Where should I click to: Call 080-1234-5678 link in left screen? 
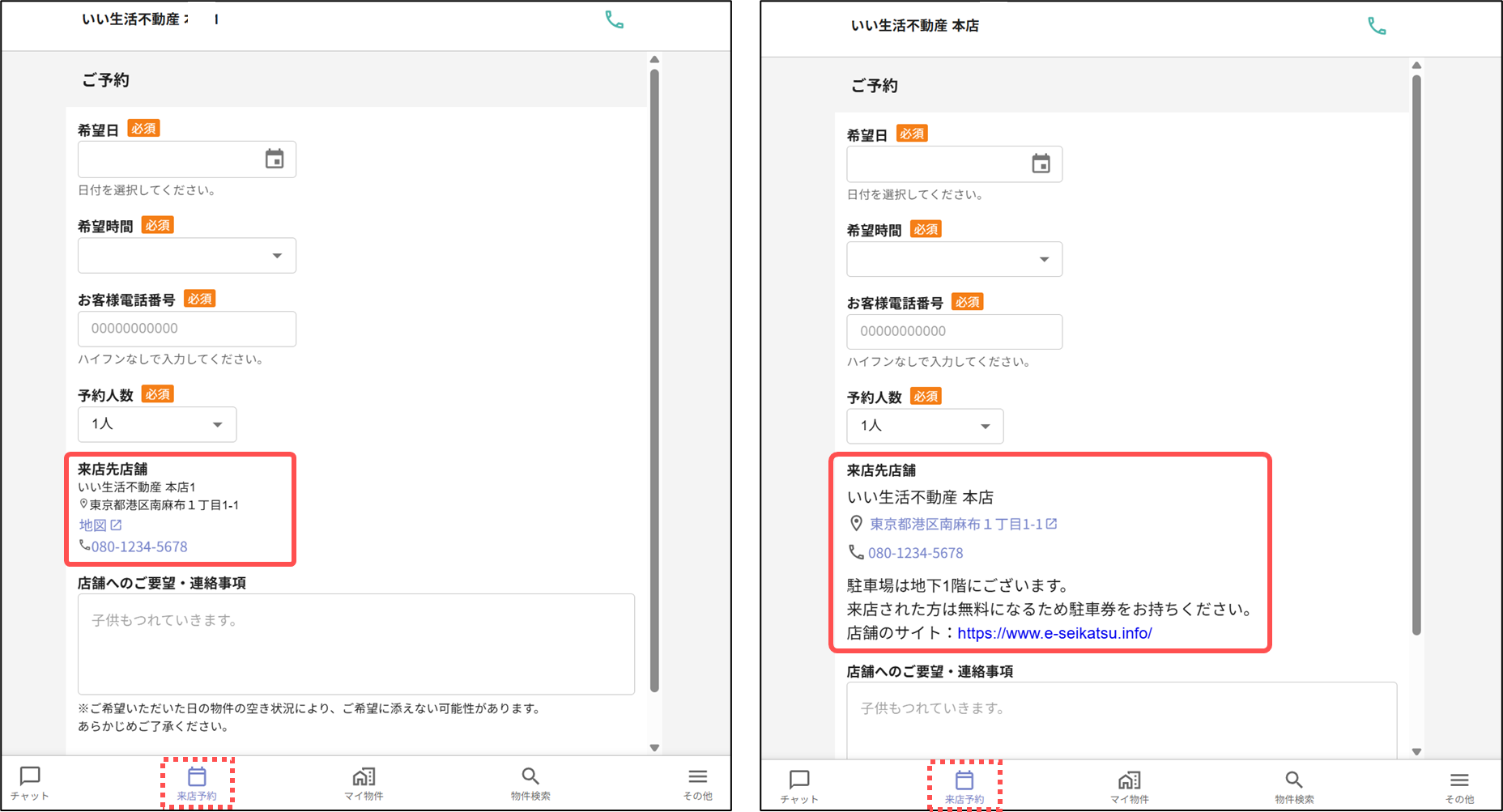pyautogui.click(x=138, y=546)
